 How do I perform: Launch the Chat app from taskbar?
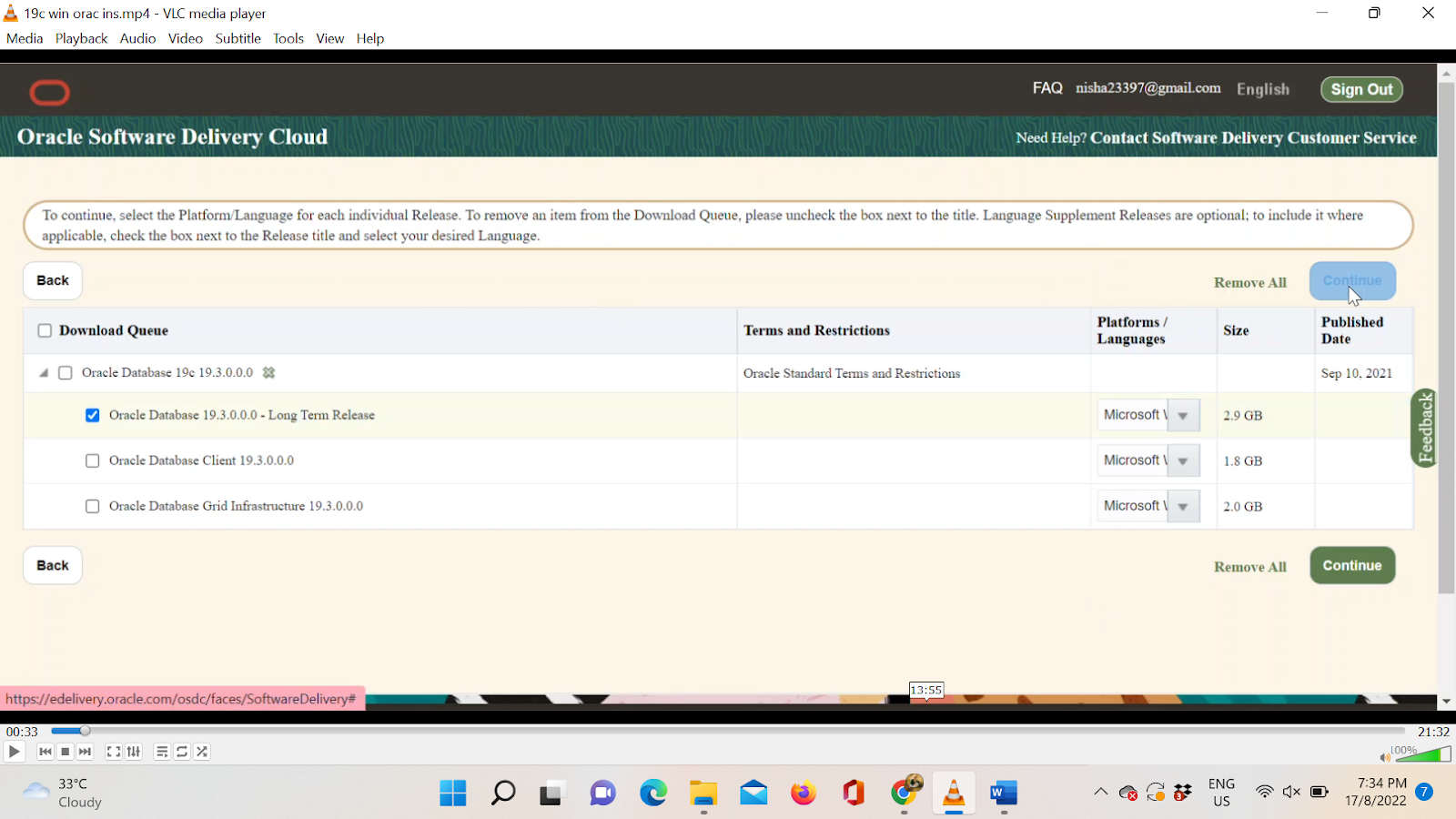pyautogui.click(x=602, y=794)
